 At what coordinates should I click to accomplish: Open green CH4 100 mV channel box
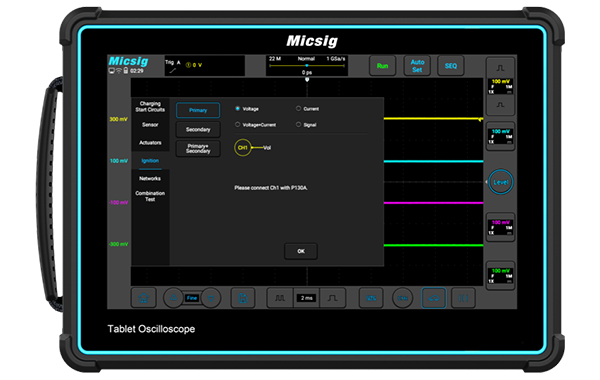501,276
